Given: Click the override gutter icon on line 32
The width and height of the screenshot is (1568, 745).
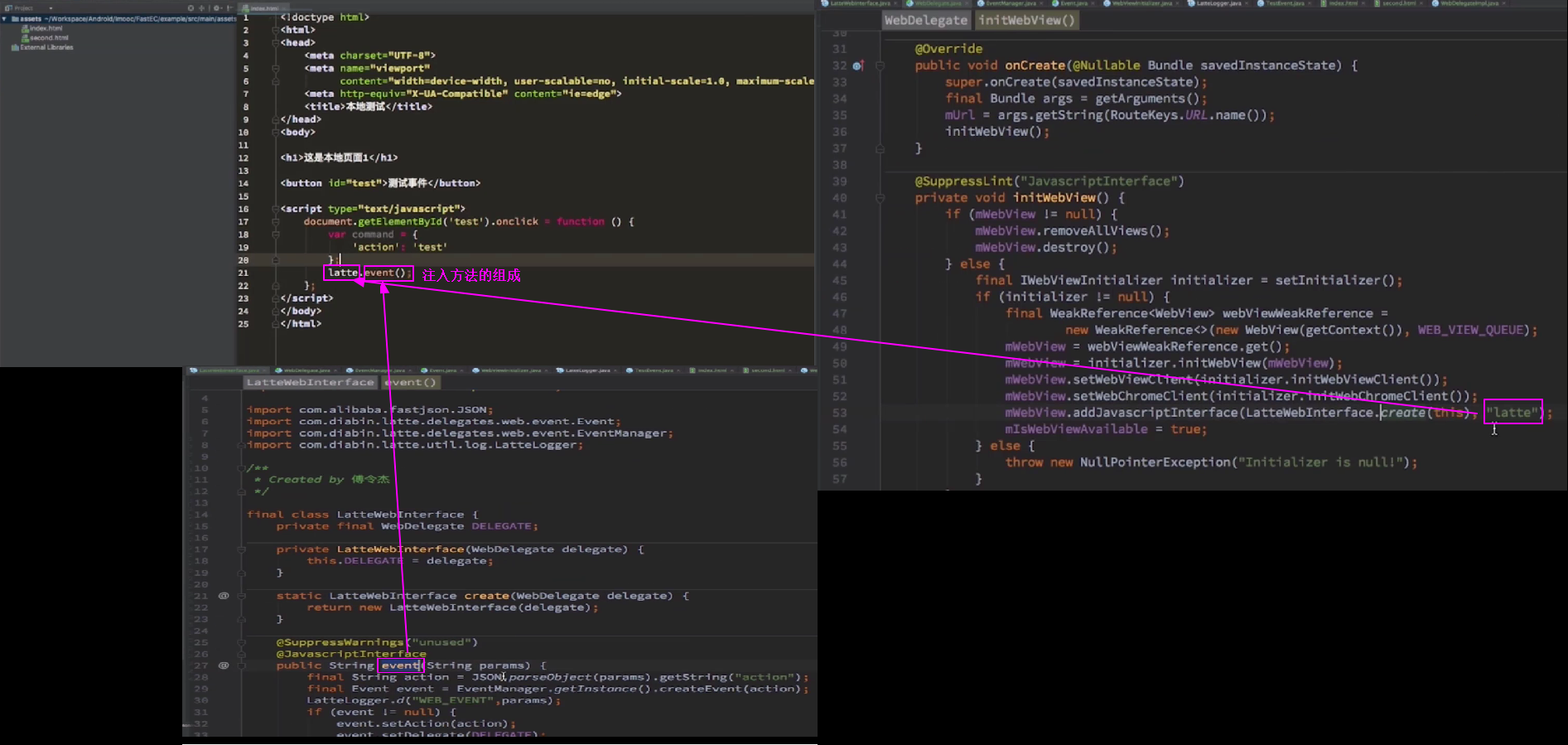Looking at the screenshot, I should (858, 65).
